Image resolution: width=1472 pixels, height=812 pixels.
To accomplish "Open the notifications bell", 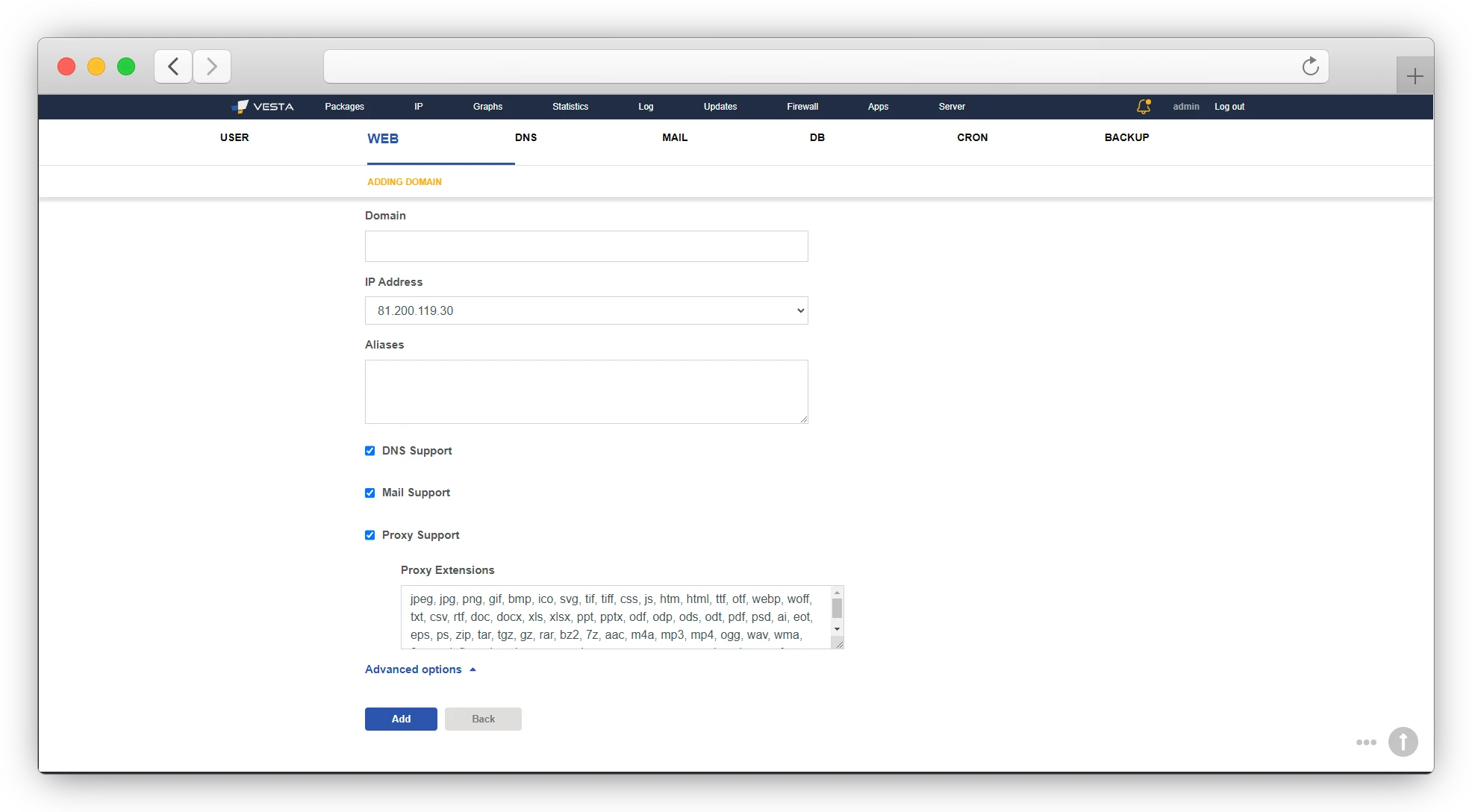I will coord(1144,106).
